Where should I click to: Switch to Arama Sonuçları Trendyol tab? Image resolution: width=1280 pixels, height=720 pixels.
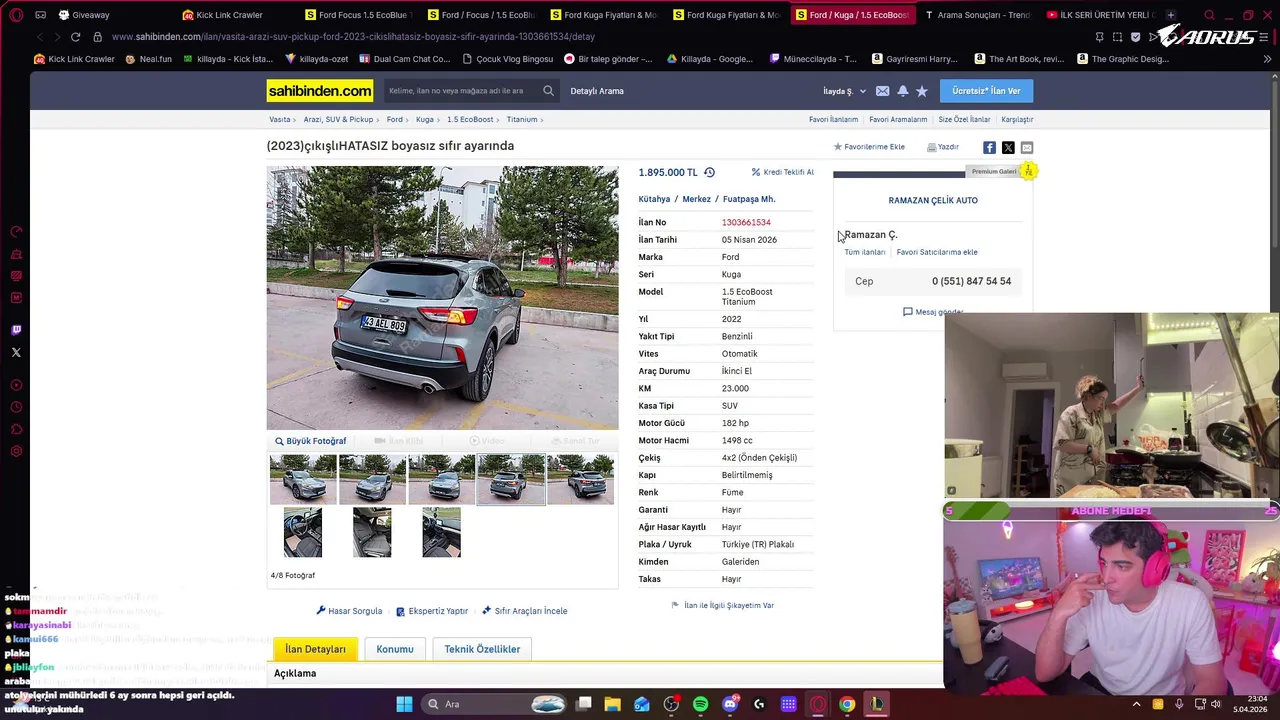click(976, 15)
